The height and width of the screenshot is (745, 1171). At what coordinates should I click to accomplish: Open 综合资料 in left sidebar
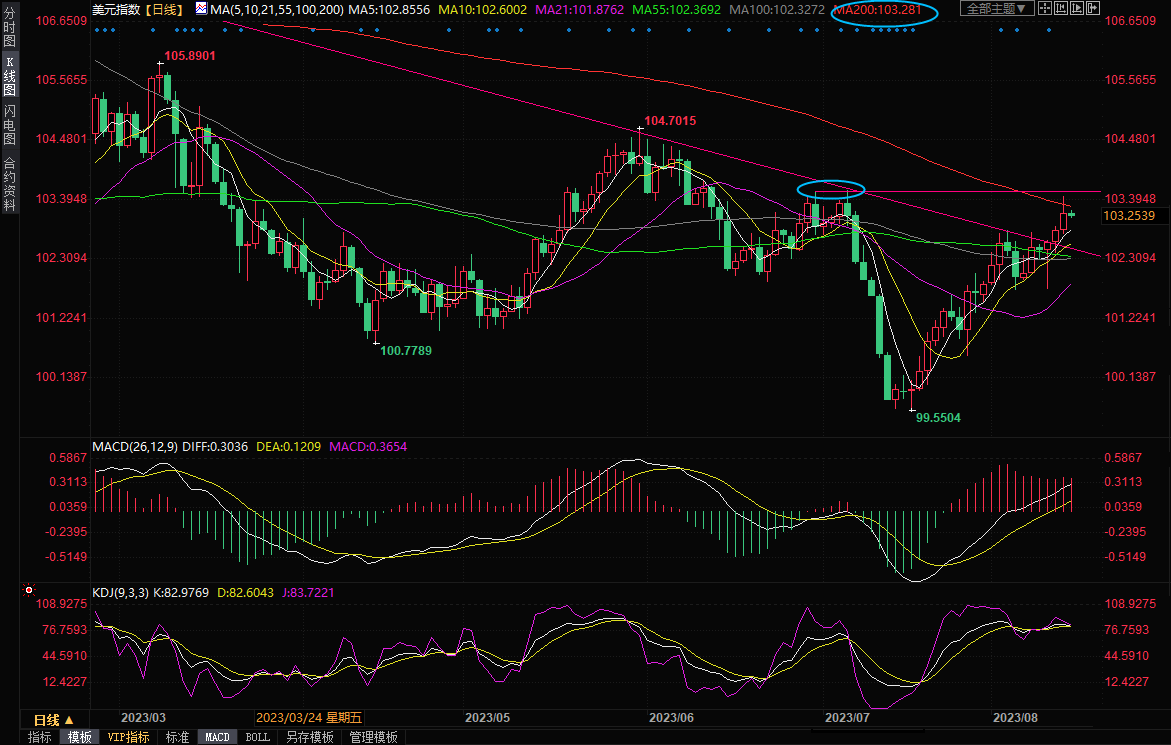click(9, 183)
